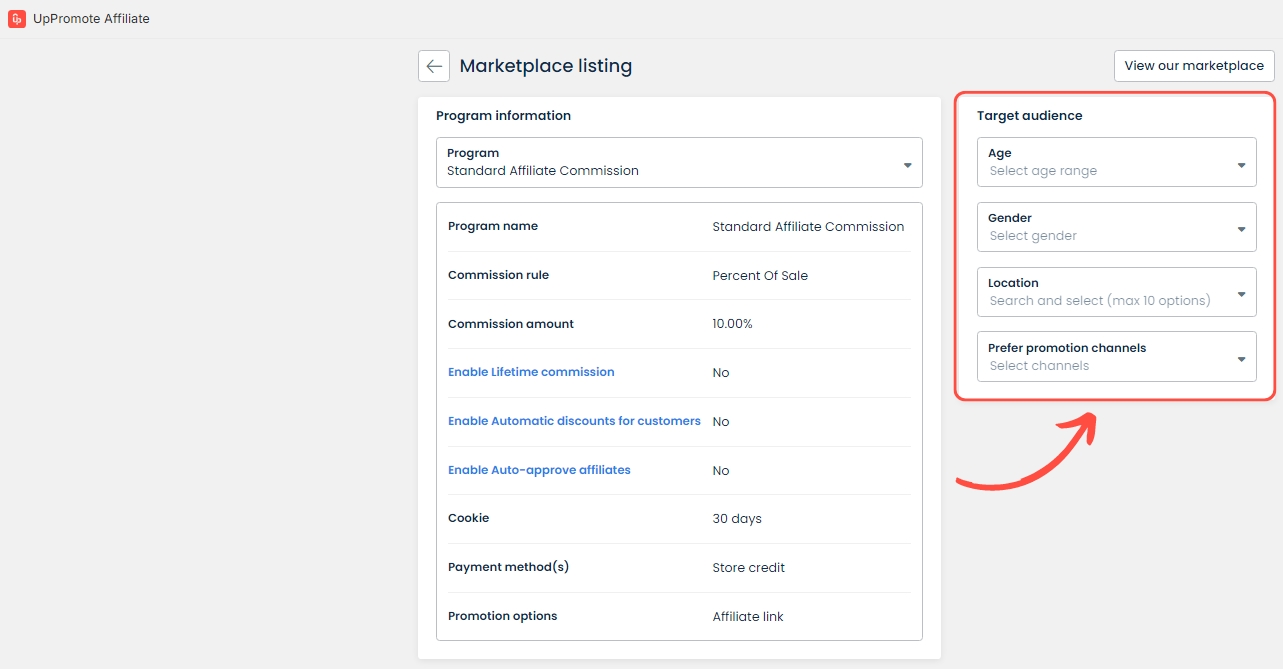Click the Program information heading
This screenshot has width=1283, height=669.
pos(503,116)
